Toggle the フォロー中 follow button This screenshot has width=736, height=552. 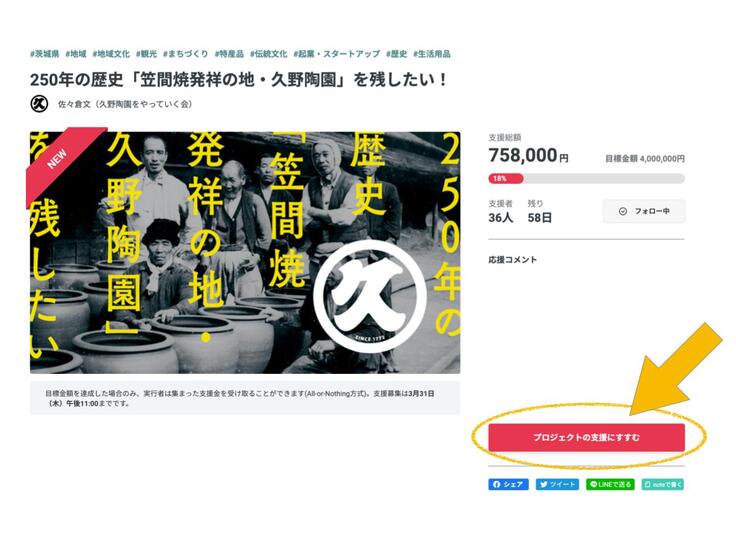click(644, 211)
